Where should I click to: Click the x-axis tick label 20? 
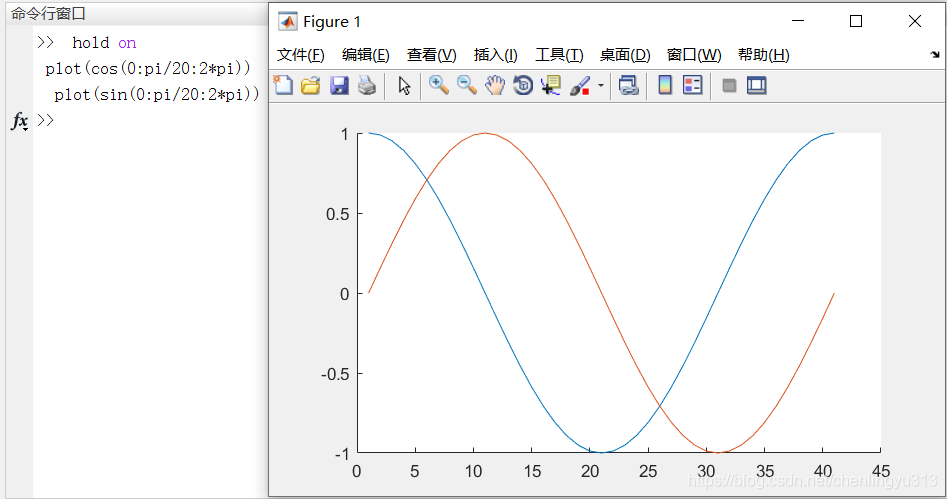589,471
